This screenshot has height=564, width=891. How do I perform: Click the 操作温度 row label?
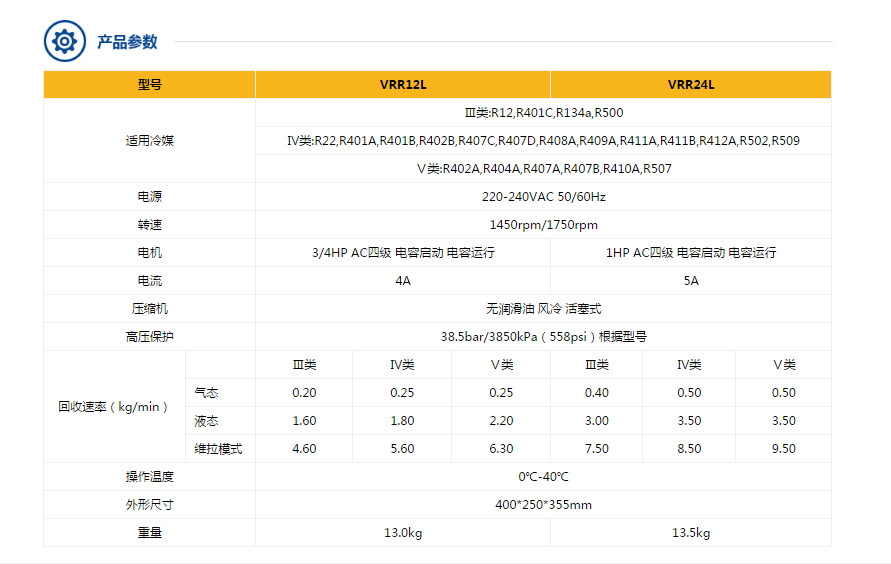[149, 477]
